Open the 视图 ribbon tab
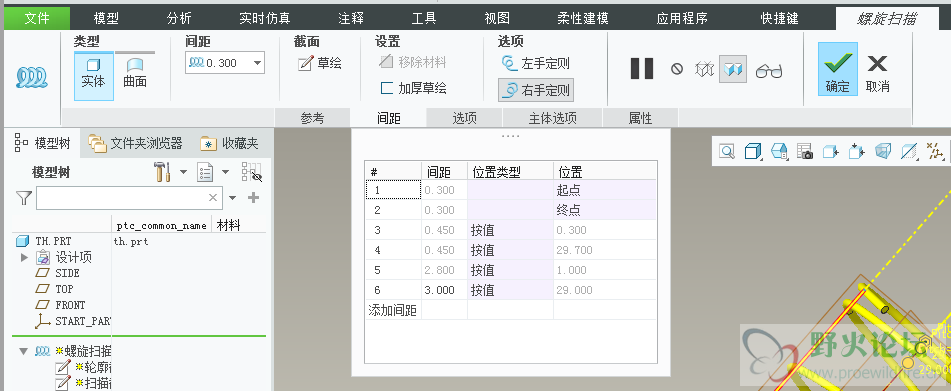 (497, 18)
